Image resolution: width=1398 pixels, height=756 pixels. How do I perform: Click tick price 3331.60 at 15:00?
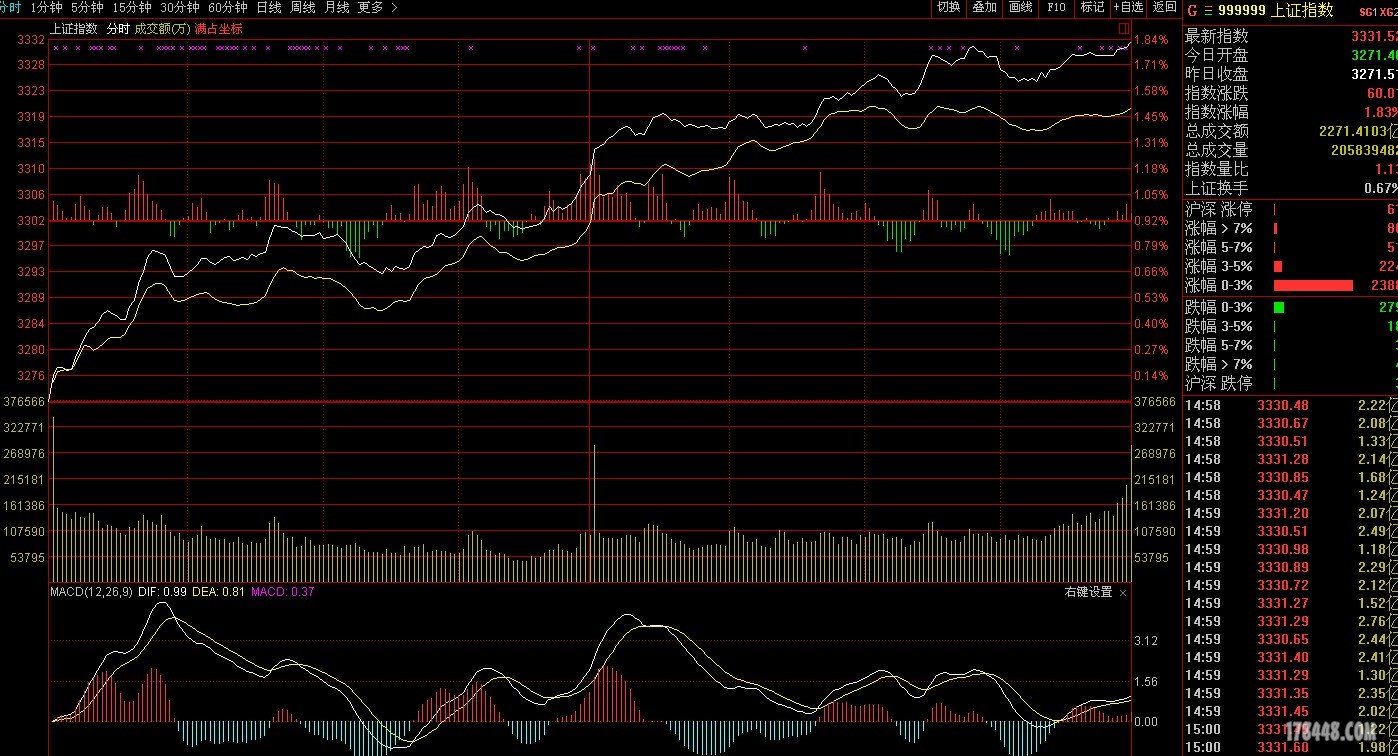coord(1283,747)
